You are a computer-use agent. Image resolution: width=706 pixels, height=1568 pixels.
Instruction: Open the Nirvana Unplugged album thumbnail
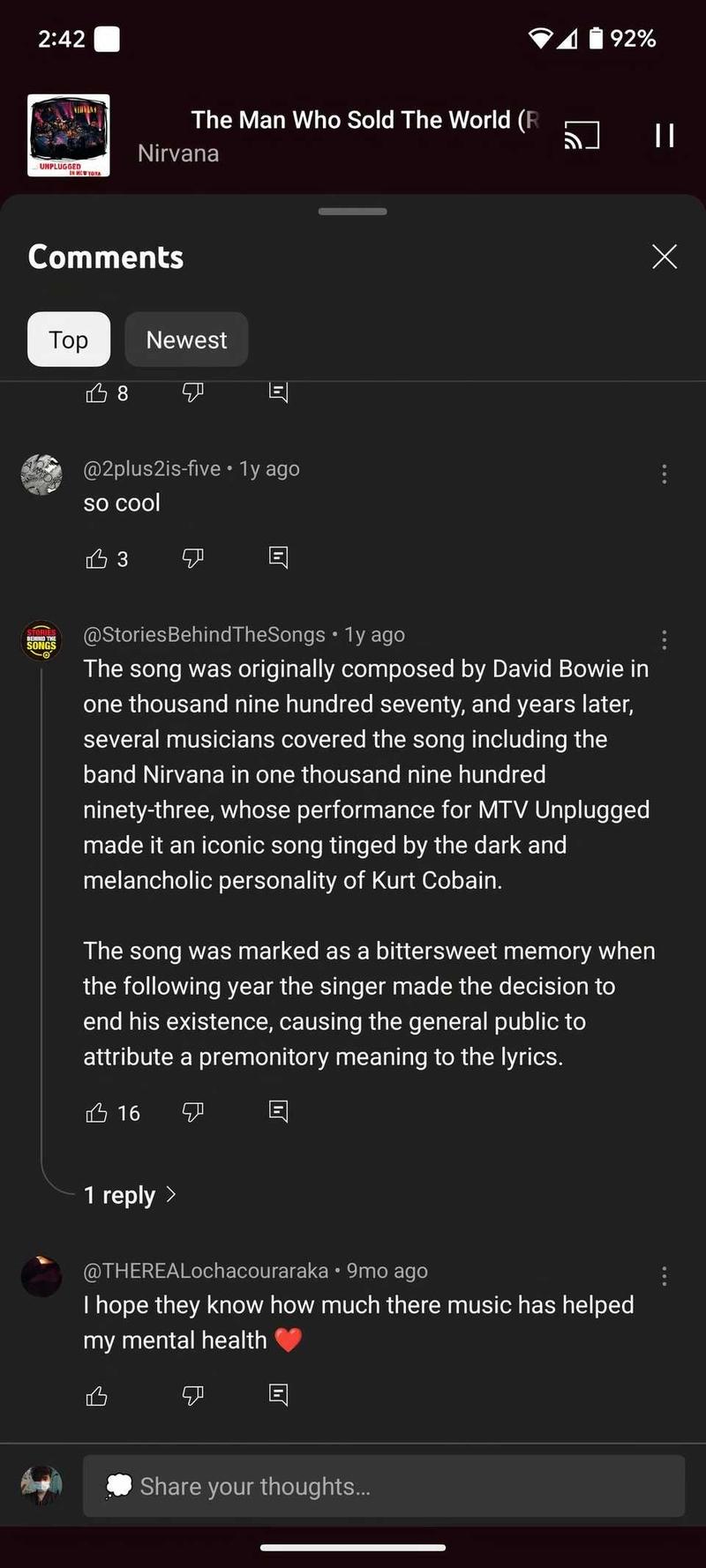coord(69,136)
